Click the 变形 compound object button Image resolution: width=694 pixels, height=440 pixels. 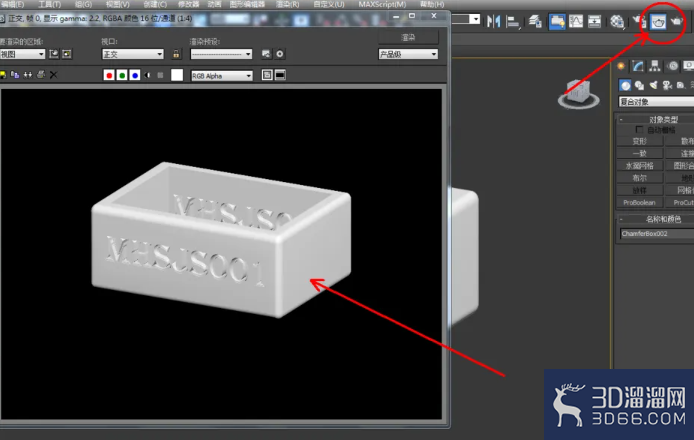[x=640, y=141]
